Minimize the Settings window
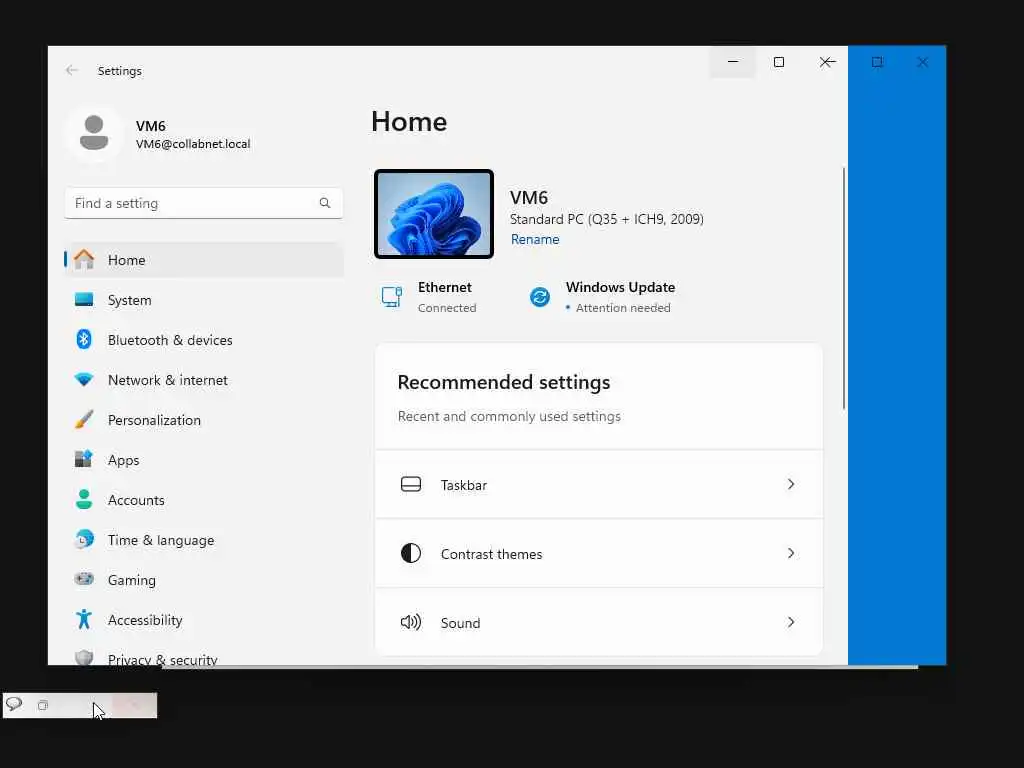This screenshot has height=768, width=1024. coord(733,62)
